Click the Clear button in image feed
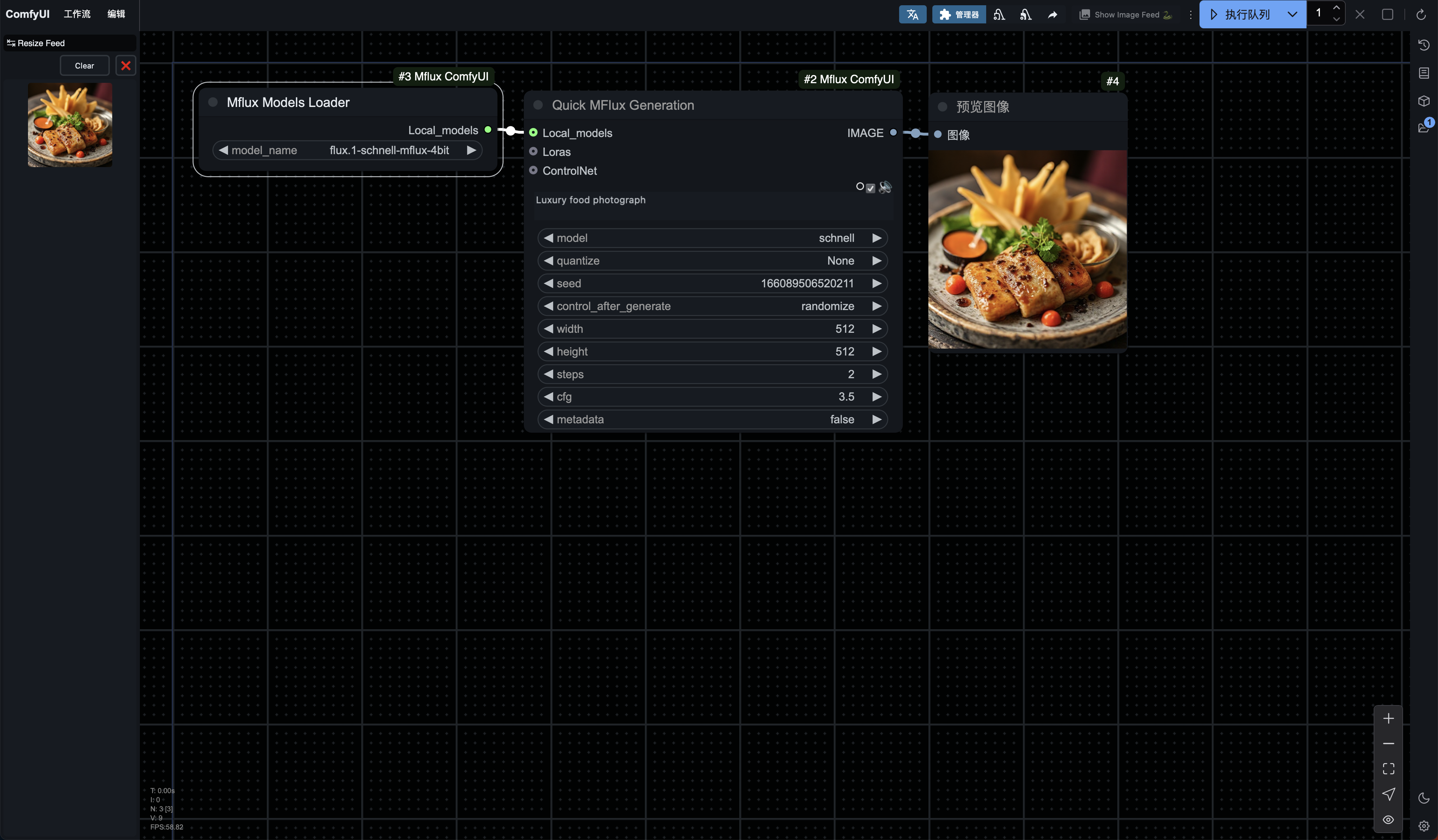Viewport: 1438px width, 840px height. pos(84,66)
